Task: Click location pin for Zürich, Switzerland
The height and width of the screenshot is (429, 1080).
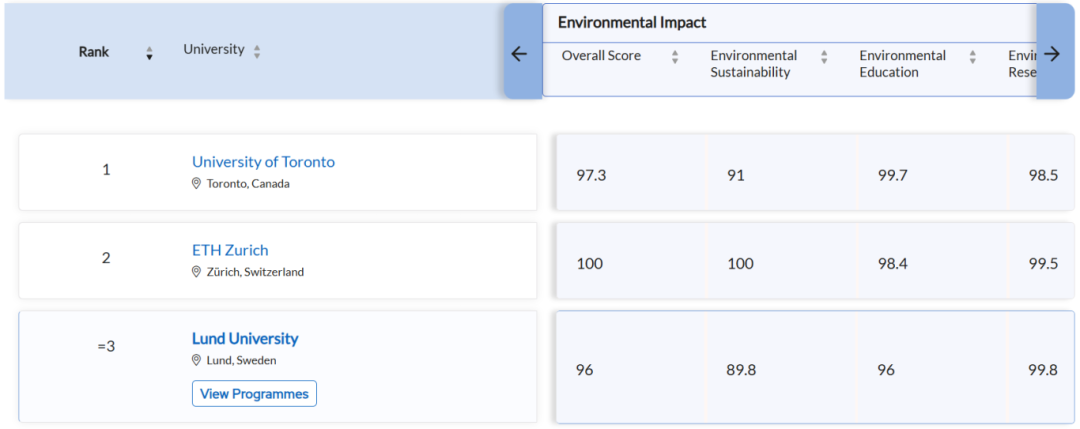Action: click(196, 272)
